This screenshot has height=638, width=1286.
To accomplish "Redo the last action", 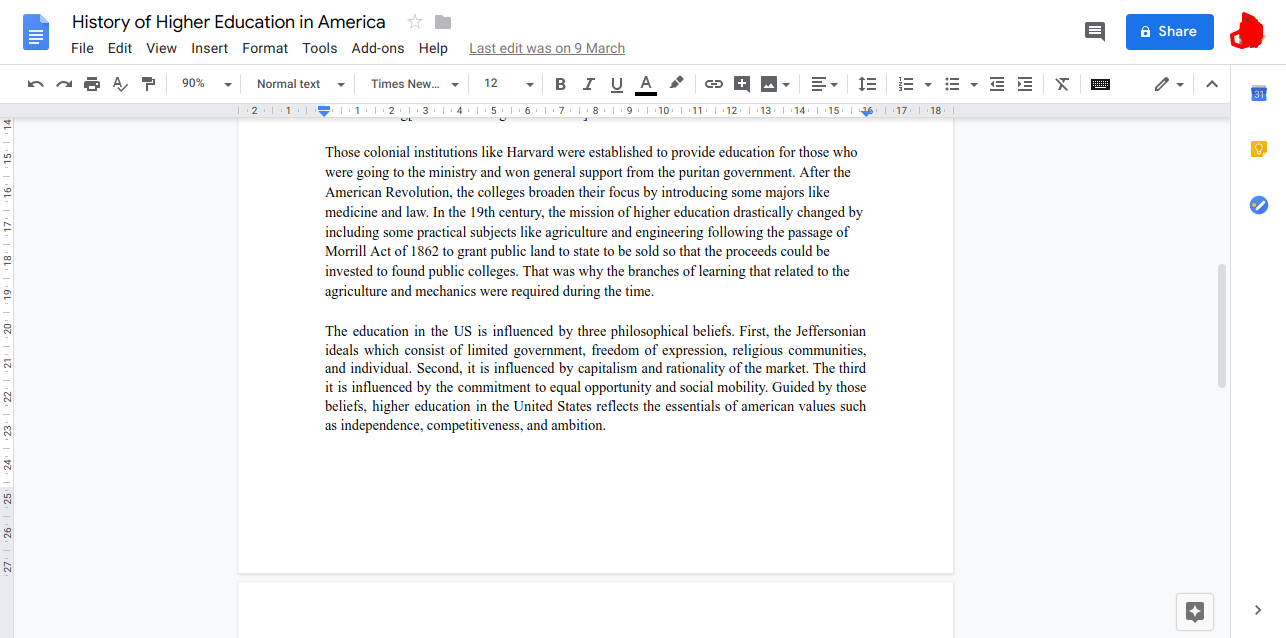I will pyautogui.click(x=64, y=84).
